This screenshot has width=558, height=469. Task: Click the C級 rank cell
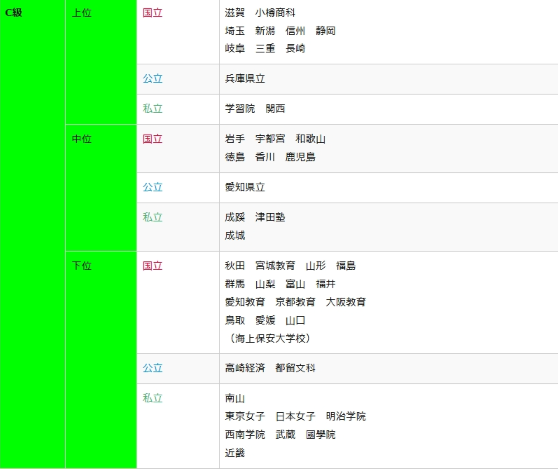(32, 234)
